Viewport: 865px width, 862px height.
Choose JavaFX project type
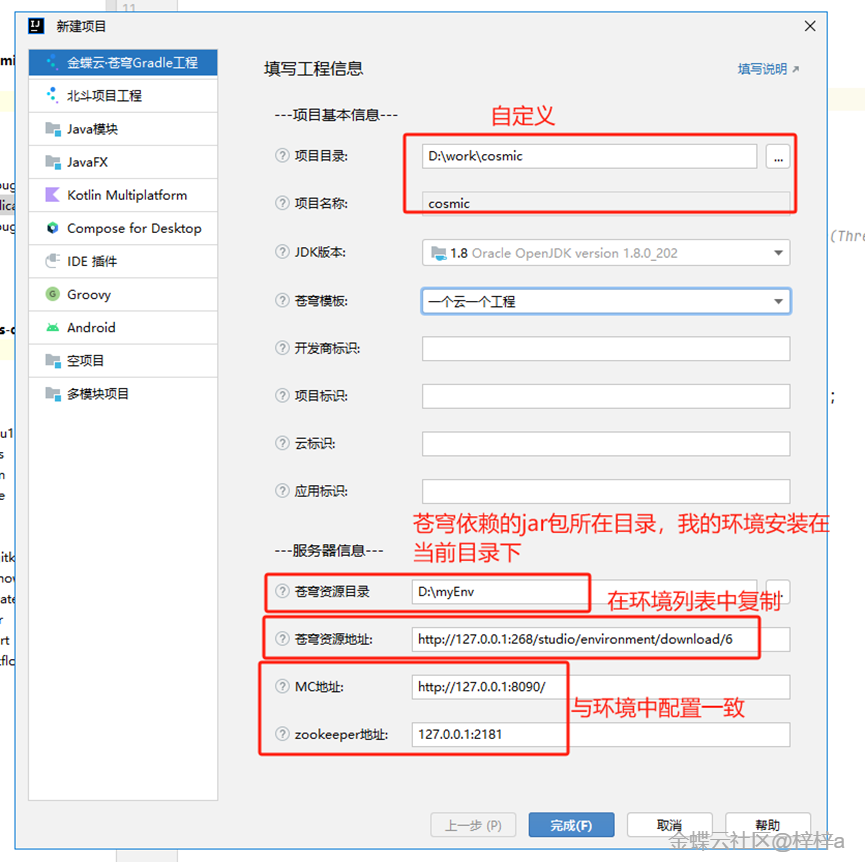tap(123, 162)
